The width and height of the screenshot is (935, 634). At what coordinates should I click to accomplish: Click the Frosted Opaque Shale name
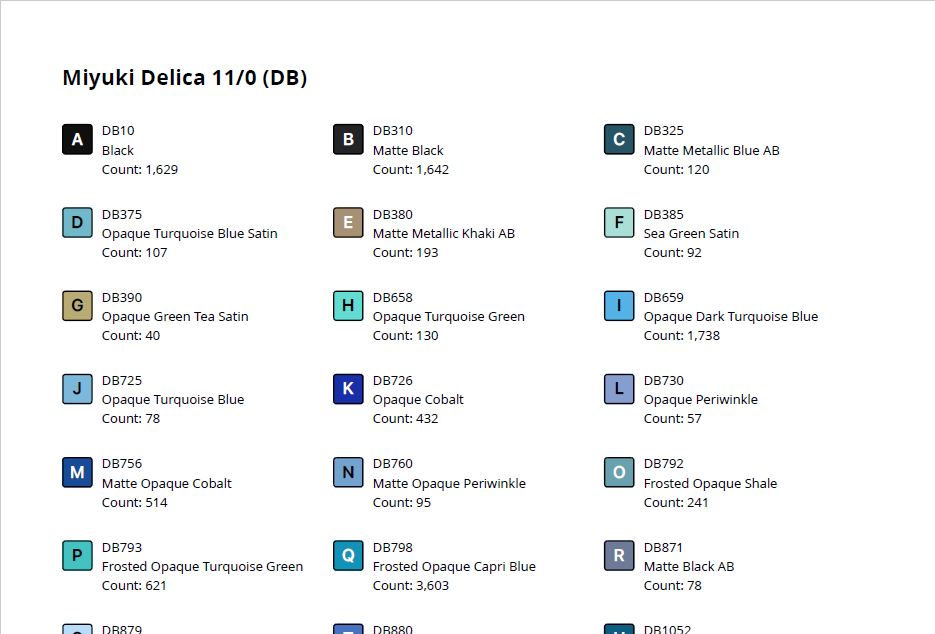[x=710, y=483]
